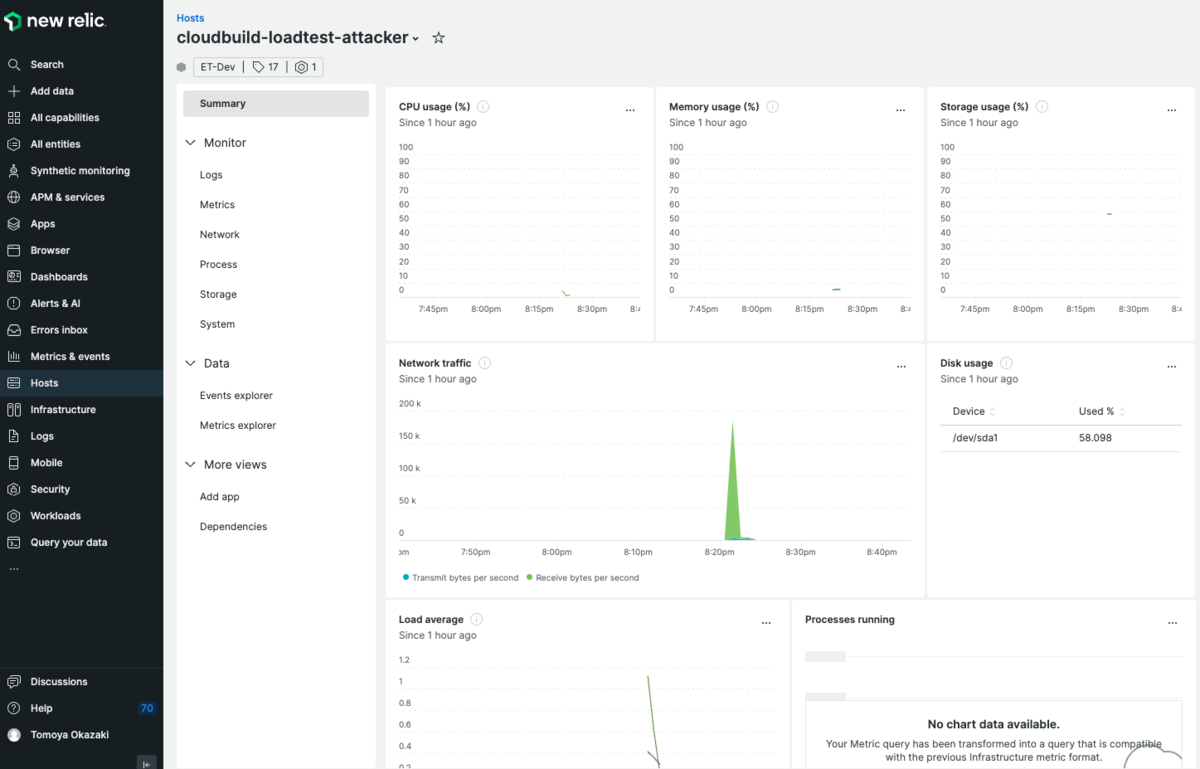Toggle the Transmit bytes per second legend
Viewport: 1200px width, 769px height.
click(x=460, y=578)
